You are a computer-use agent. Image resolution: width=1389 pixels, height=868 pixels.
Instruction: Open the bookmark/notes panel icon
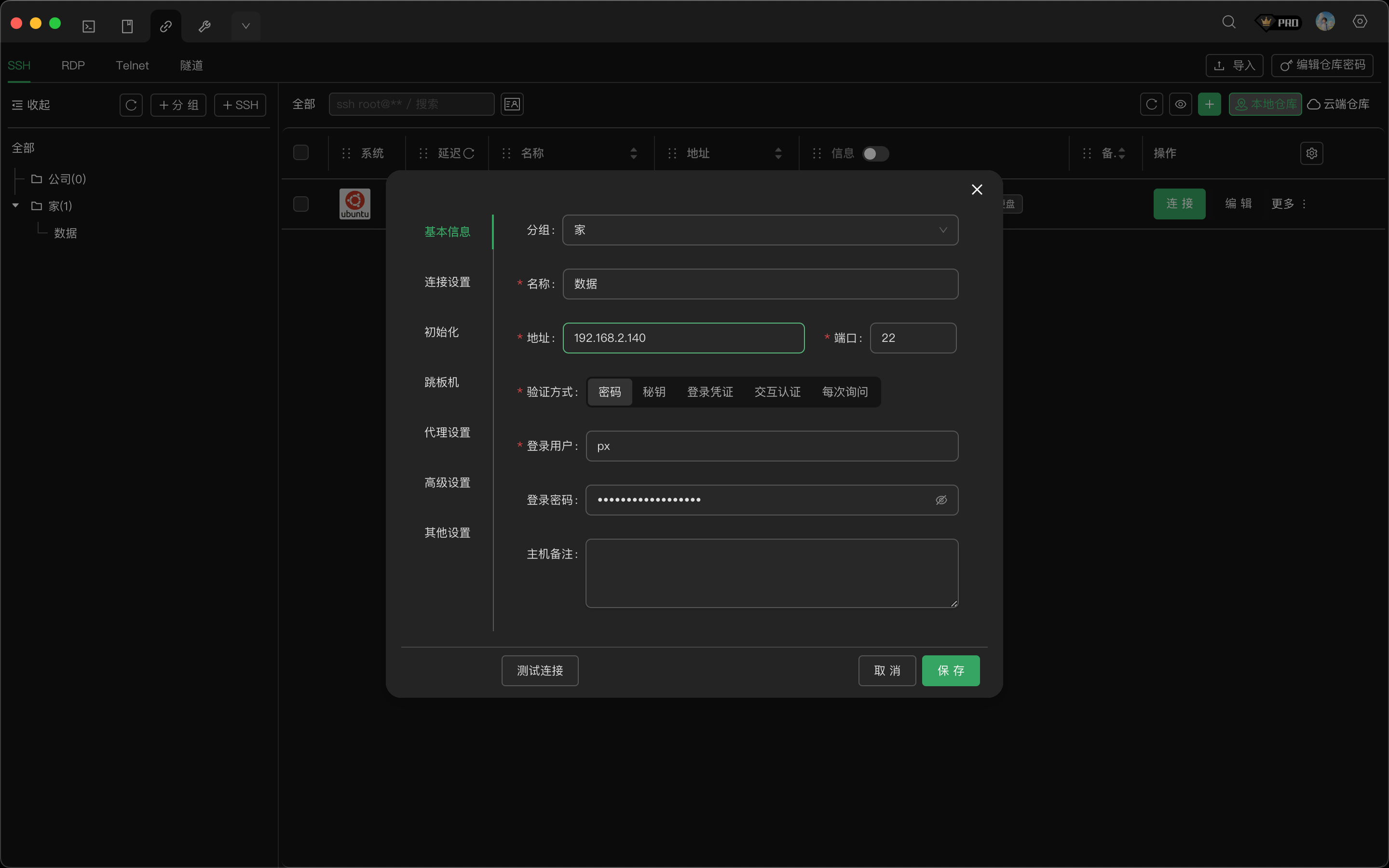(x=127, y=25)
